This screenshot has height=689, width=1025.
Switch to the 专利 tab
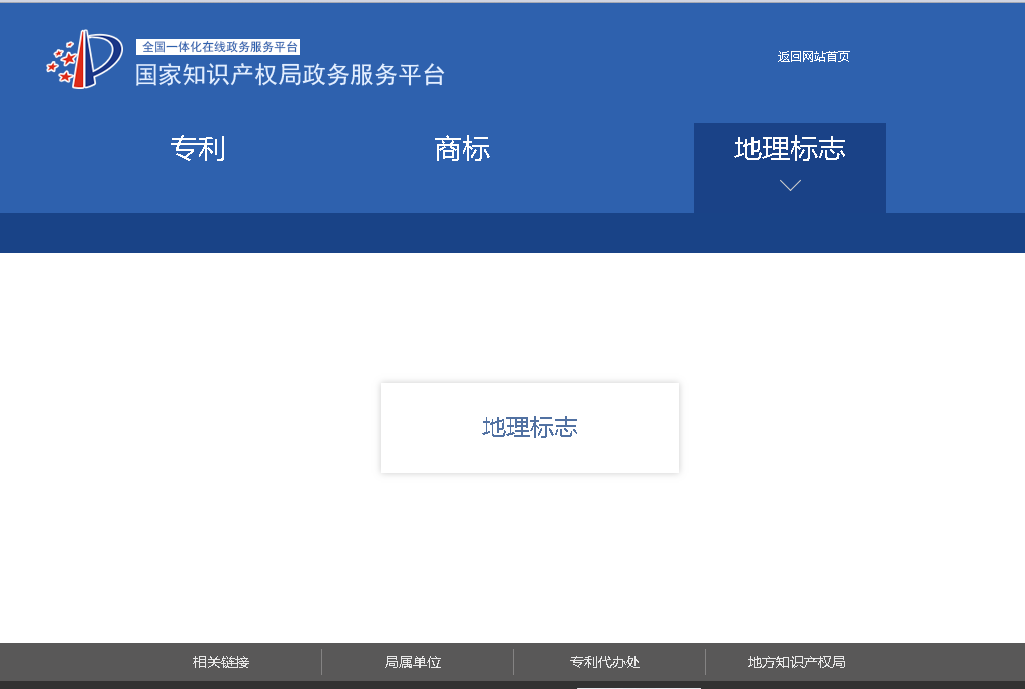pos(198,149)
